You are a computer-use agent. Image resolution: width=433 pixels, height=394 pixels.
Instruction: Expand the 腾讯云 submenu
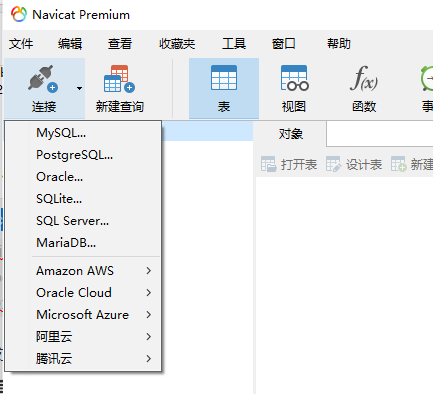[83, 359]
